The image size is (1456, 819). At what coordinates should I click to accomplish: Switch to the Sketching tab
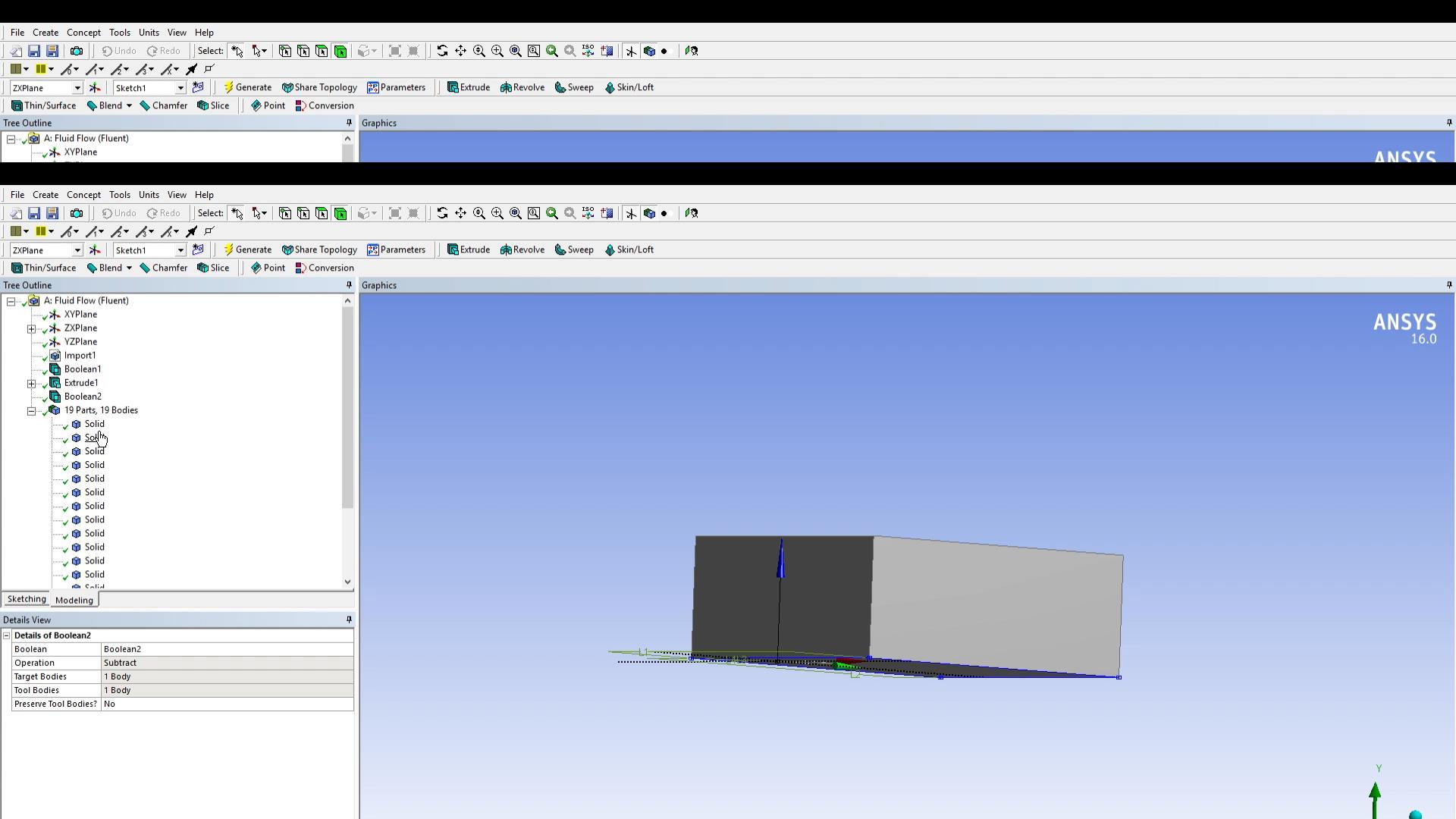pos(27,599)
